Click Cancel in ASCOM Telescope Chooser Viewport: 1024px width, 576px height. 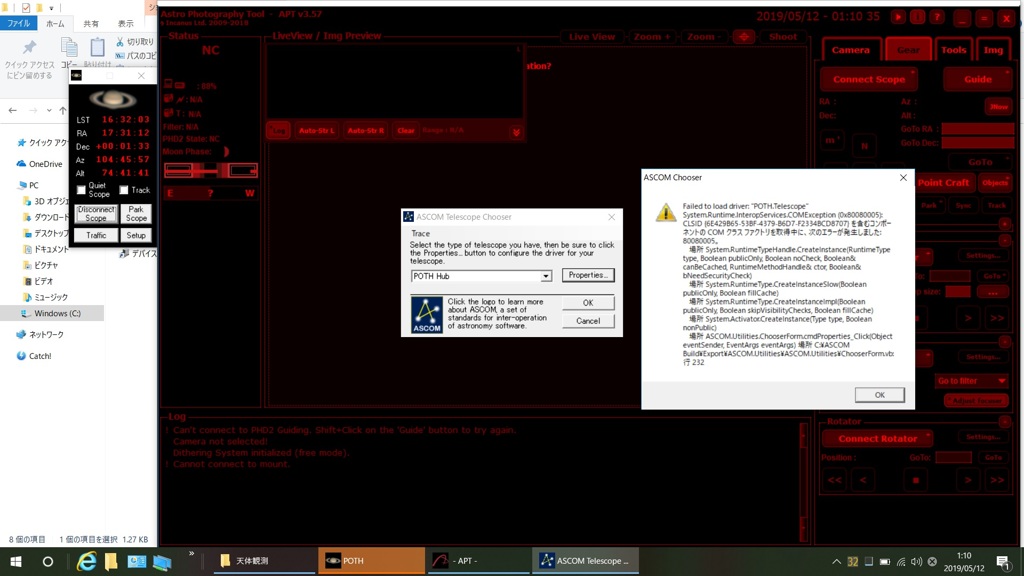(588, 321)
